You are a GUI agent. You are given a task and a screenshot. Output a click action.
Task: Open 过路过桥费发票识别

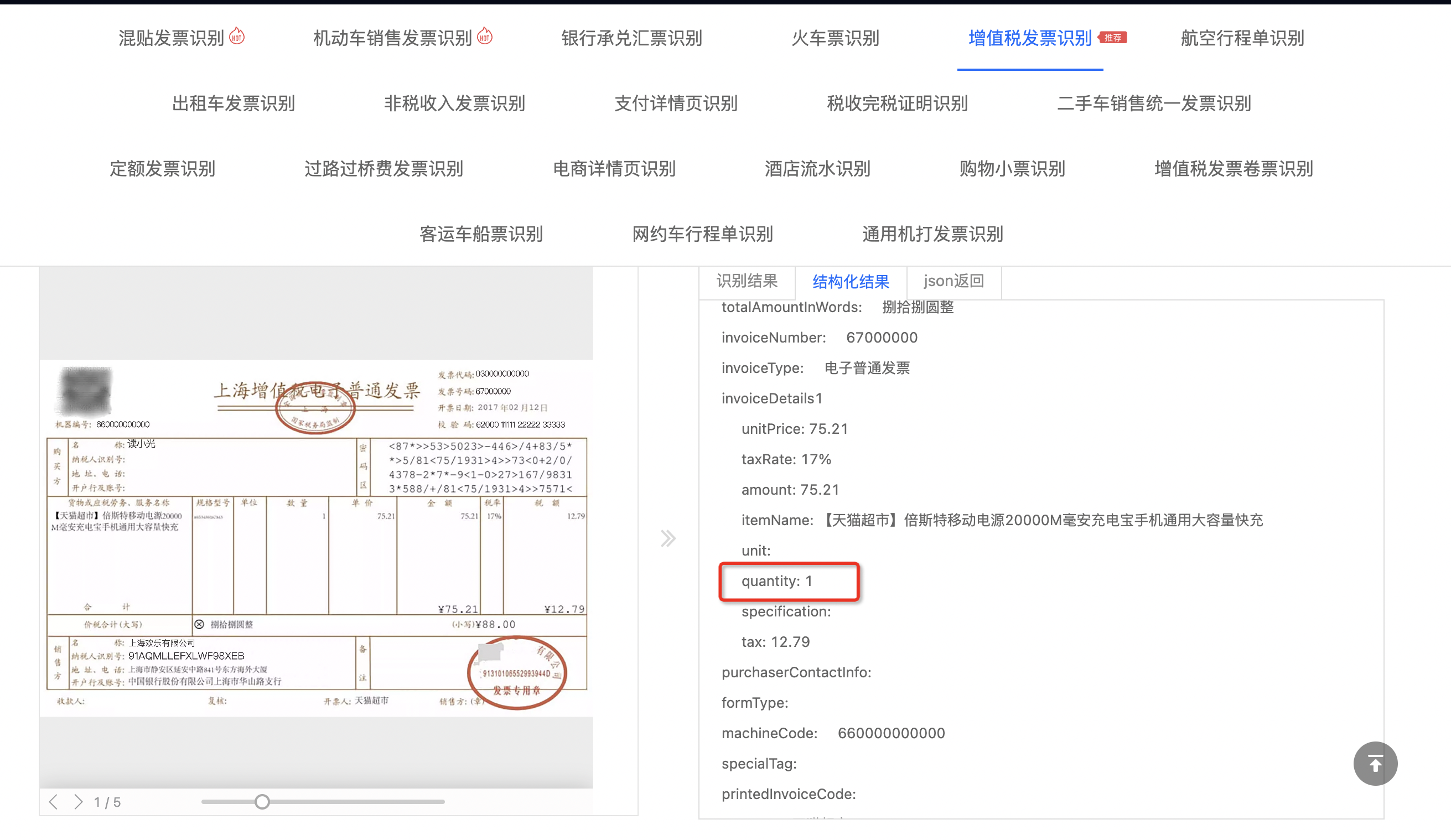(x=384, y=169)
